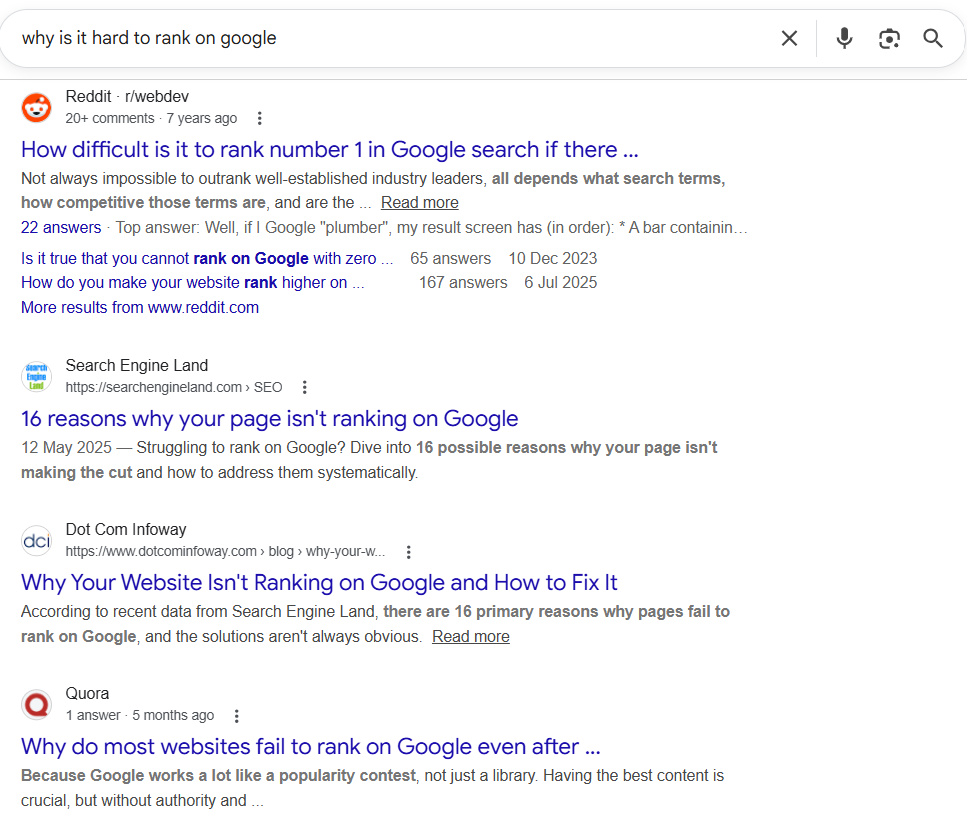The width and height of the screenshot is (967, 818).
Task: Open Google Lens image search
Action: click(x=889, y=39)
